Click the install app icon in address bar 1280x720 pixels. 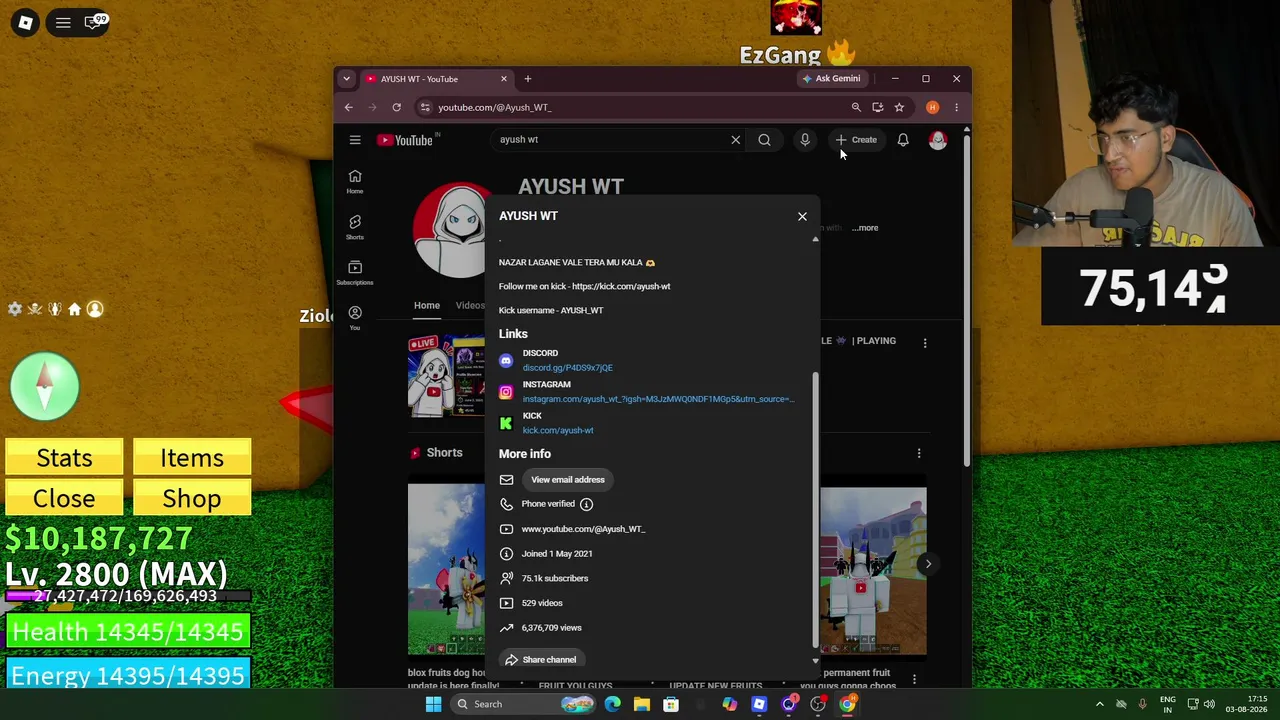(878, 107)
